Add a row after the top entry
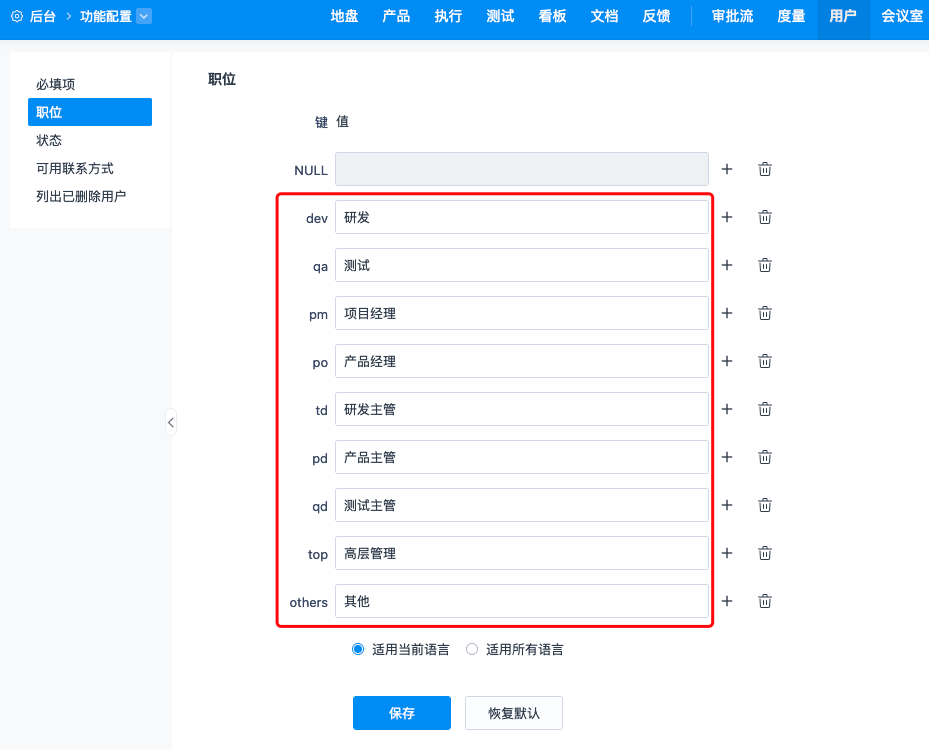Screen dimensions: 929x749 click(x=727, y=553)
